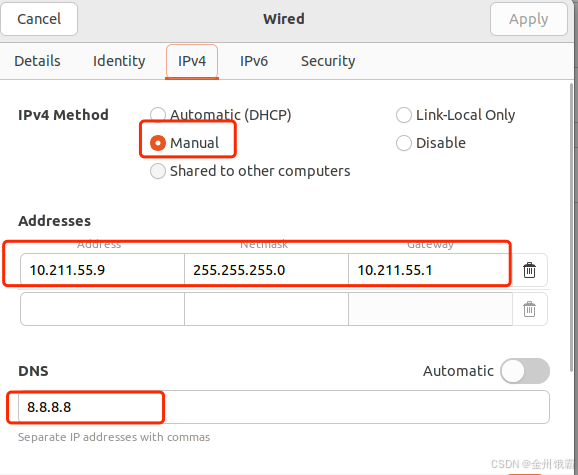Click the gateway field 10.211.55.1

[430, 270]
